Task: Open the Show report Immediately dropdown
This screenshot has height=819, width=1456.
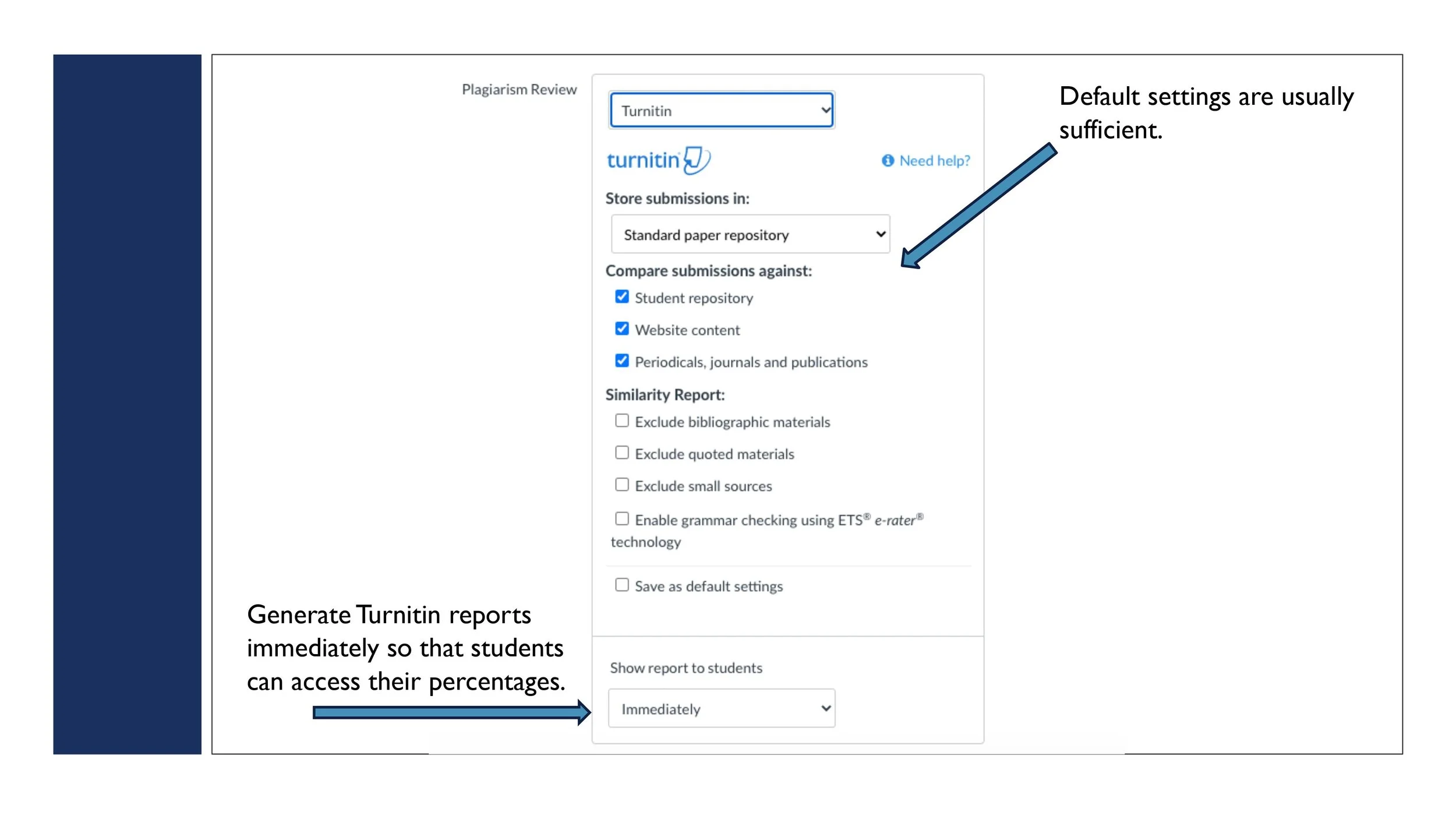Action: tap(721, 708)
